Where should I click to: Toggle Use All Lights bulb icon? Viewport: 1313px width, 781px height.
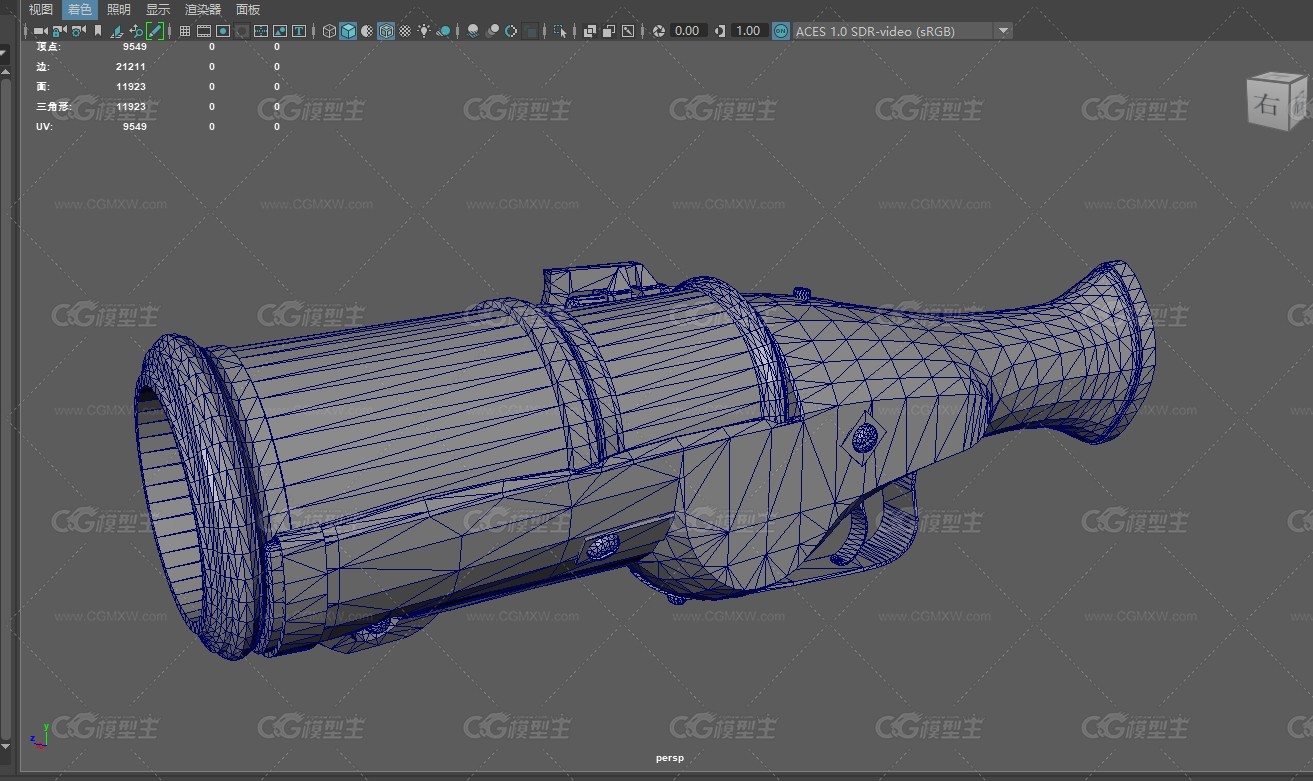click(424, 31)
